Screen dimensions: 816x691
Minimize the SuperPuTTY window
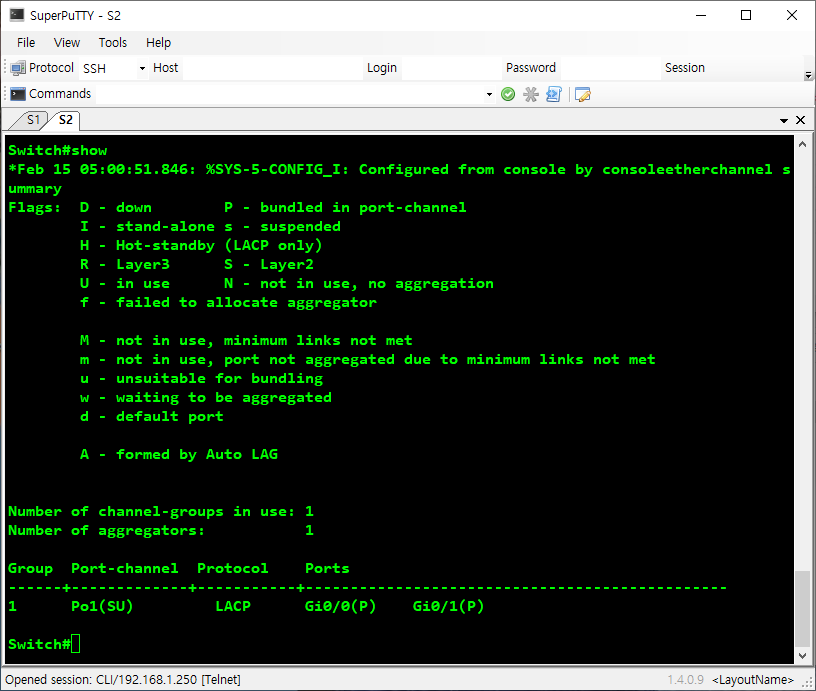[x=701, y=15]
